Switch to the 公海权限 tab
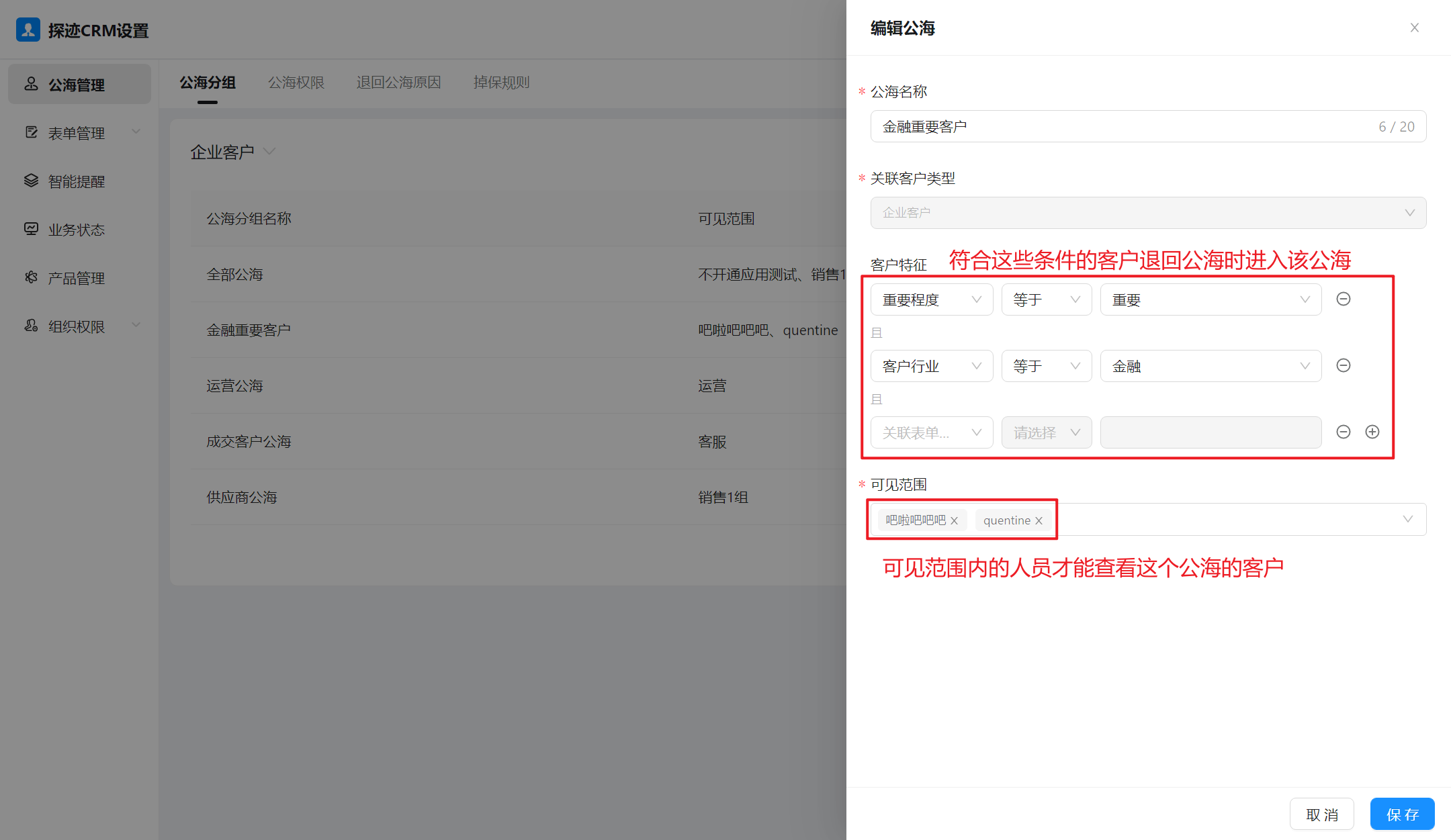Viewport: 1451px width, 840px height. (296, 83)
